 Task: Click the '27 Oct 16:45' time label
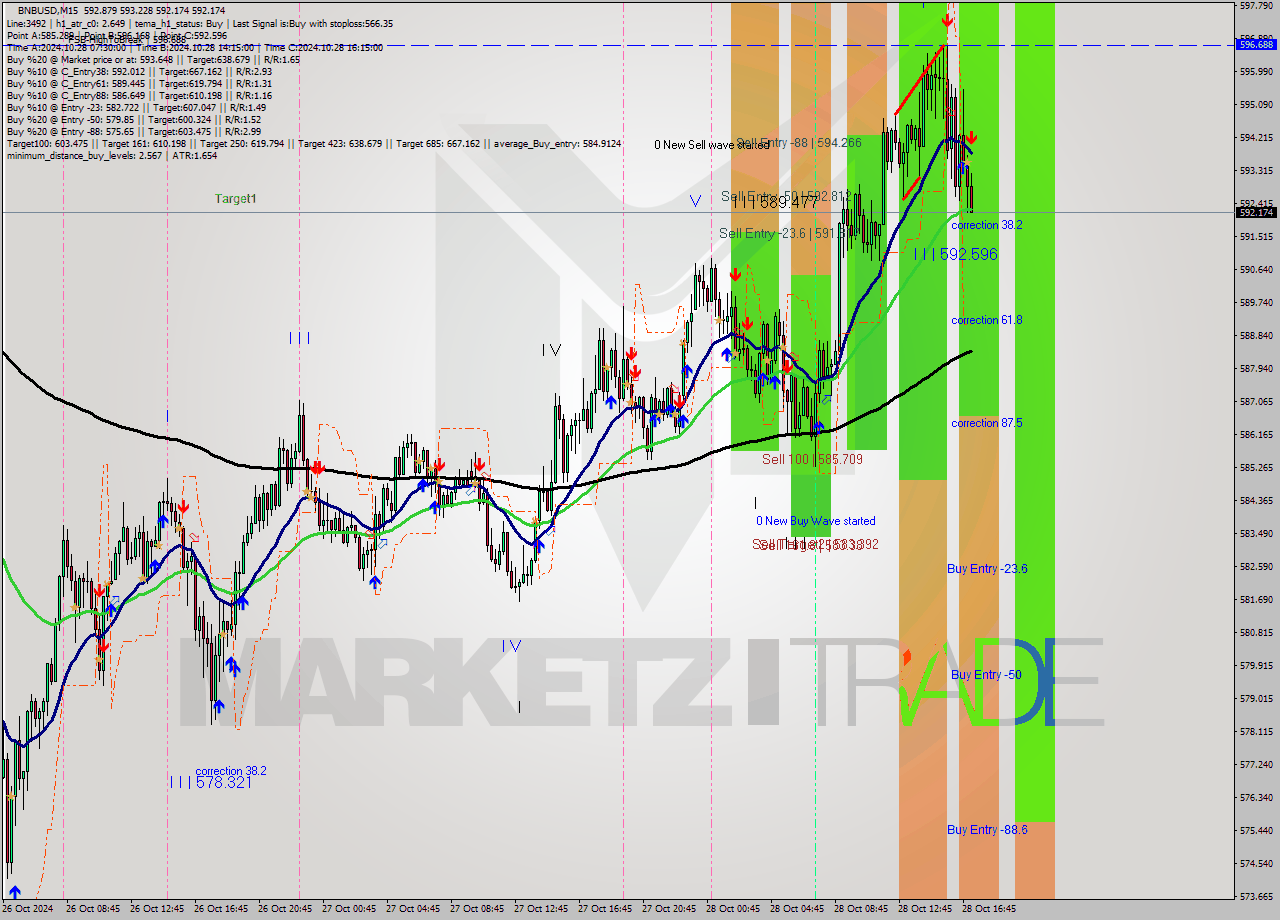click(x=605, y=909)
